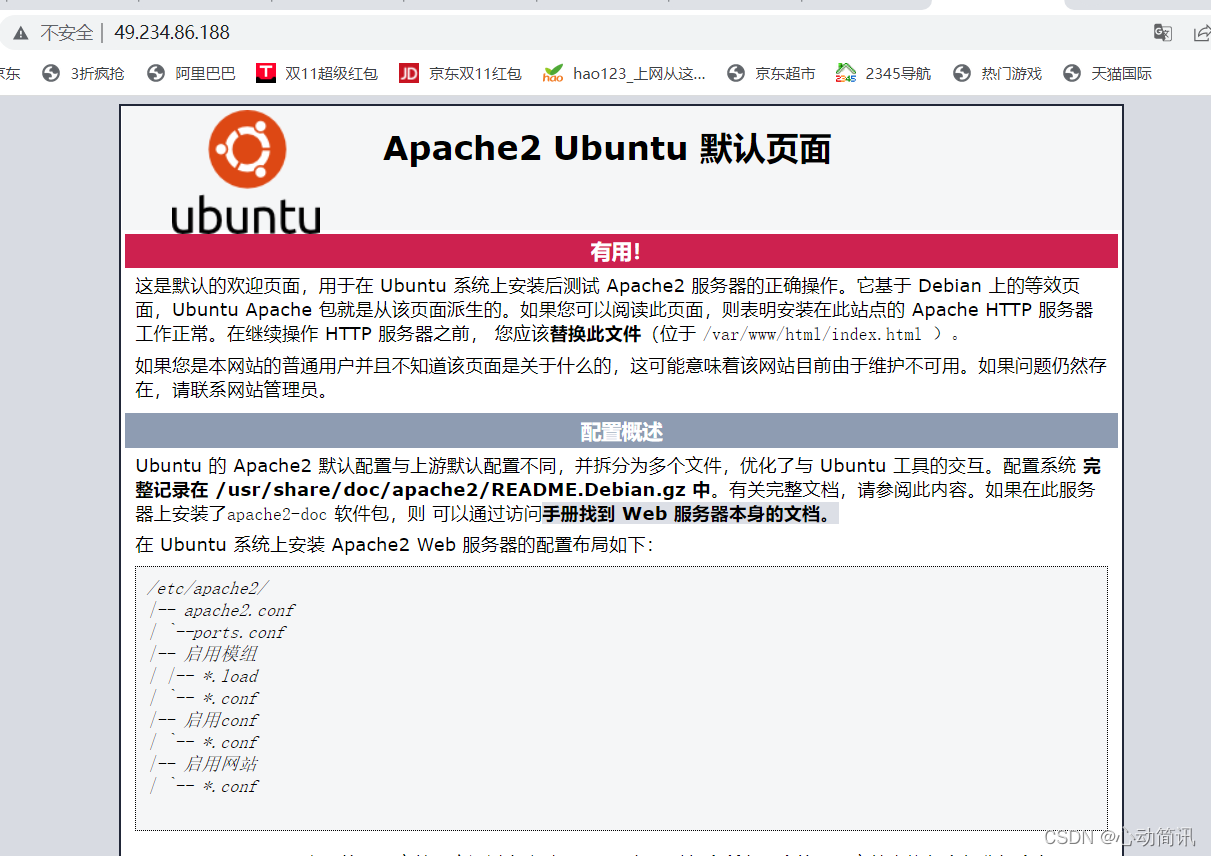Click the JD icon of 京东双11红包
The height and width of the screenshot is (856, 1211).
[x=409, y=73]
